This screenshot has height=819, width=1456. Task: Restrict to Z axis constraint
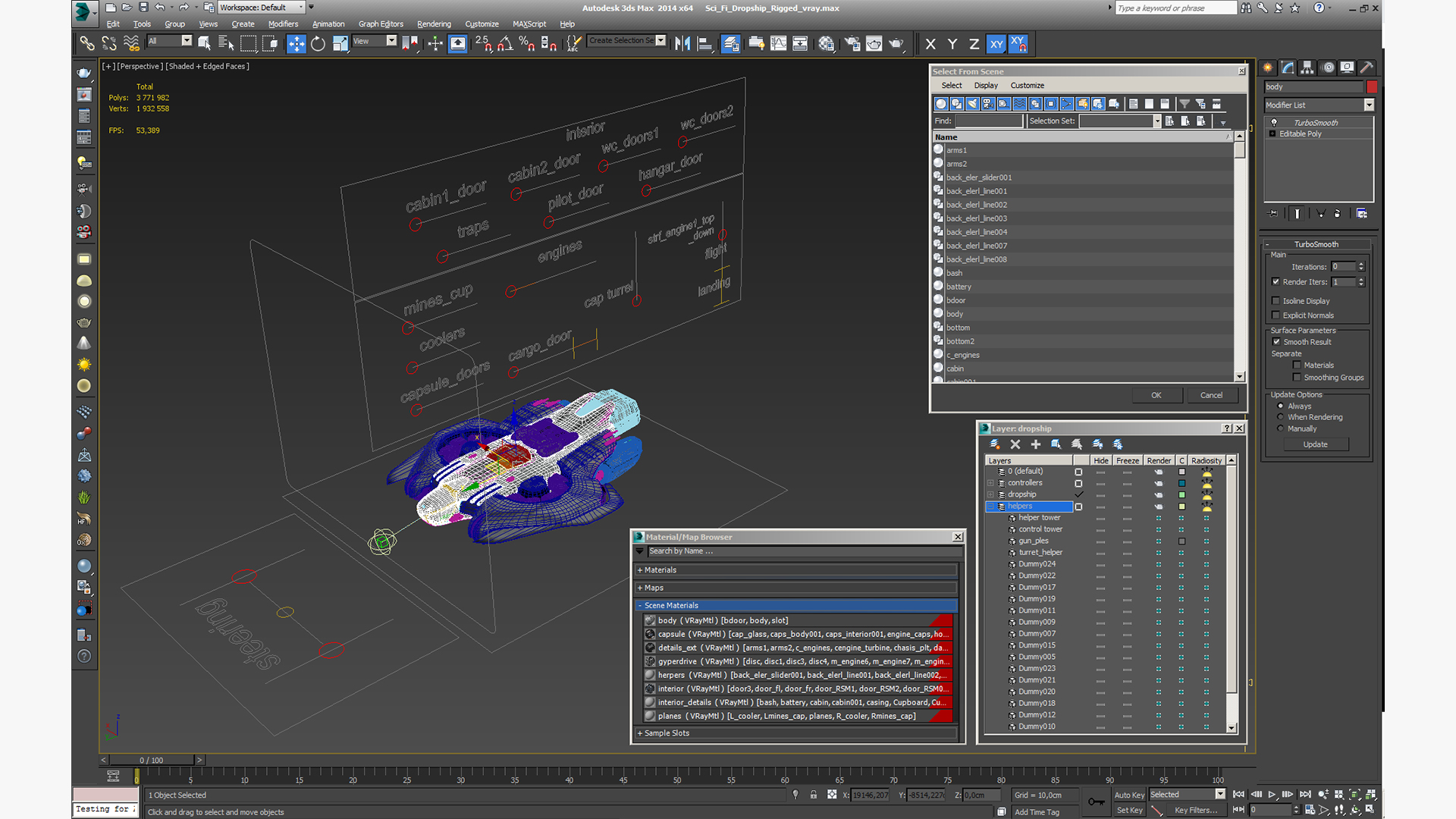(974, 44)
